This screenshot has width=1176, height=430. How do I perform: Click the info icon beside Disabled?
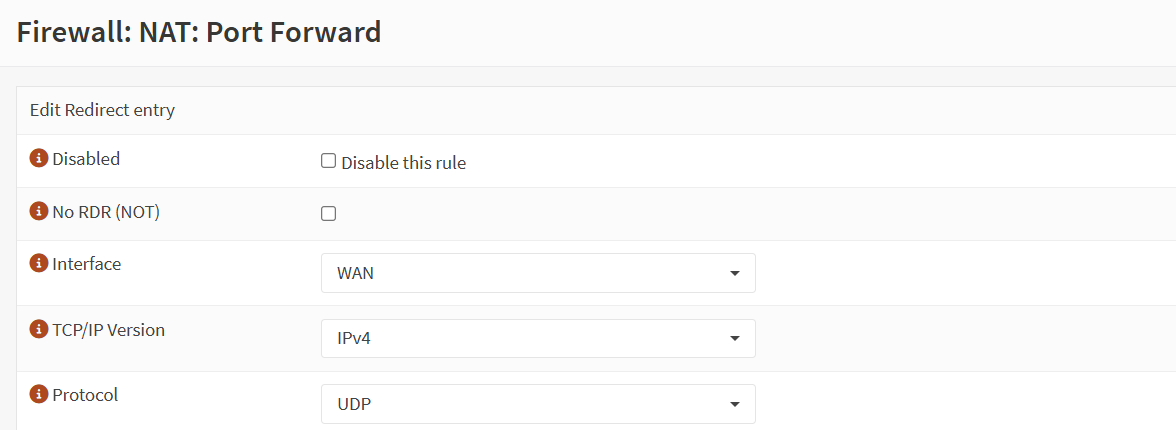[x=39, y=159]
